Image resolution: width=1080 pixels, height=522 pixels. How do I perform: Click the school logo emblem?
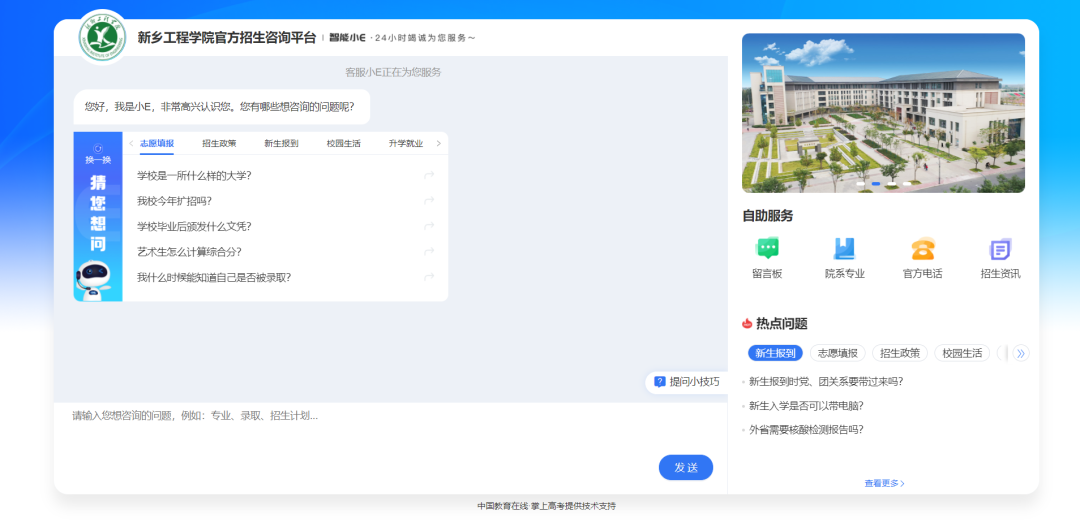pos(104,37)
